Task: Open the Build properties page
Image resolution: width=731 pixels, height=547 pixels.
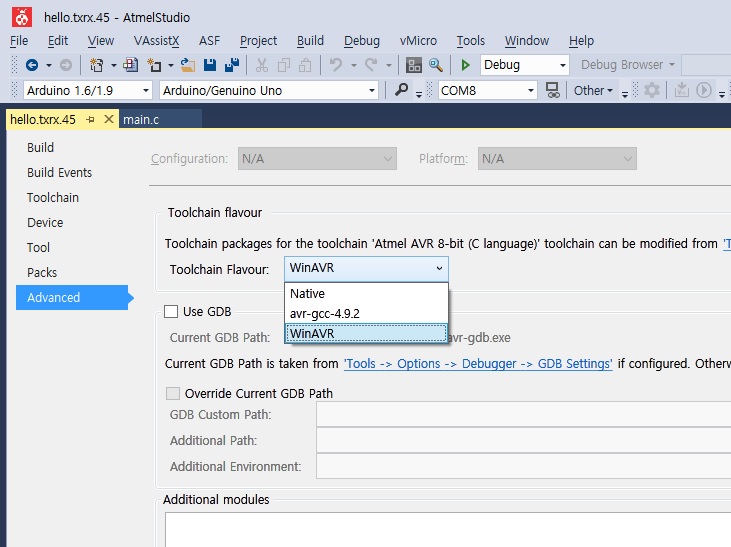Action: tap(41, 147)
